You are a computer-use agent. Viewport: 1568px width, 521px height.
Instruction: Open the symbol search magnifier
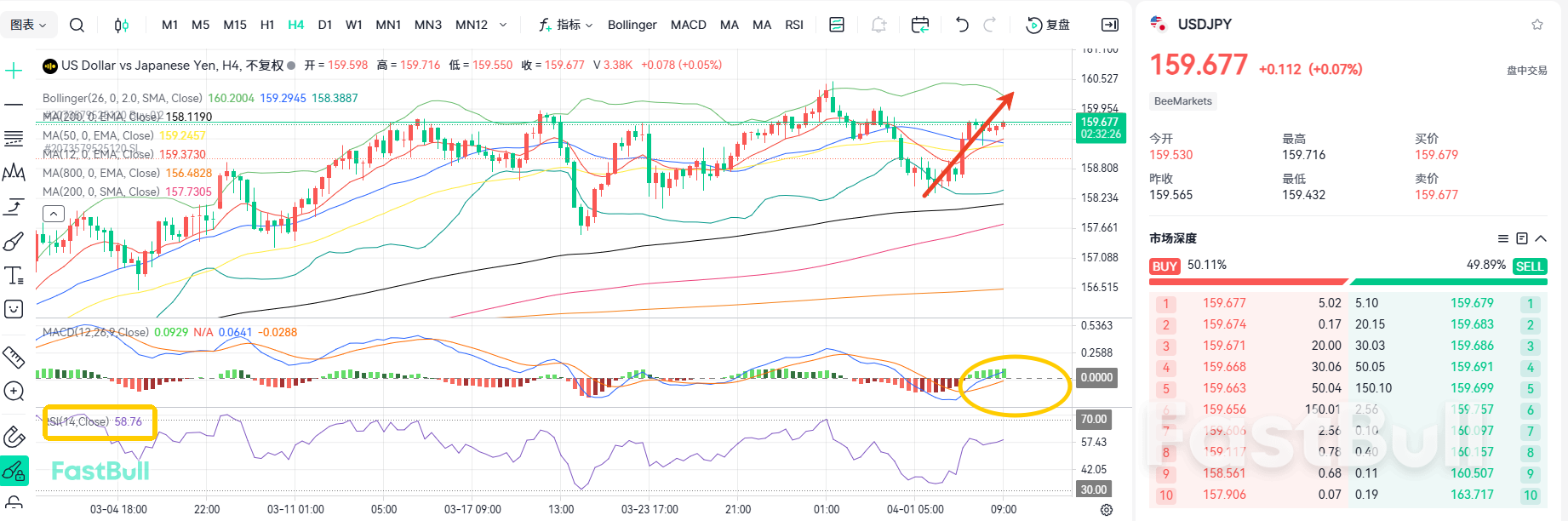77,25
